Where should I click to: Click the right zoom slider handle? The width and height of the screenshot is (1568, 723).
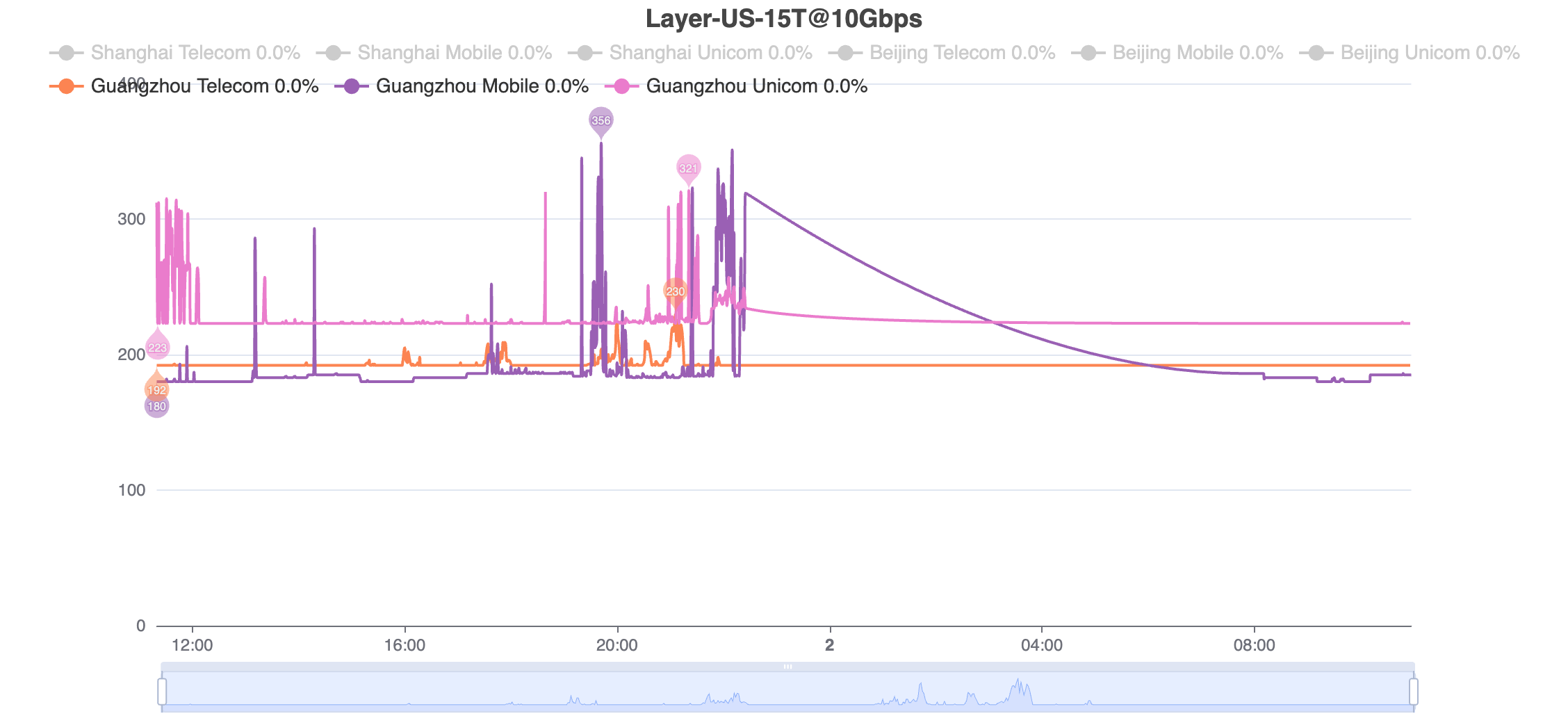point(1414,692)
